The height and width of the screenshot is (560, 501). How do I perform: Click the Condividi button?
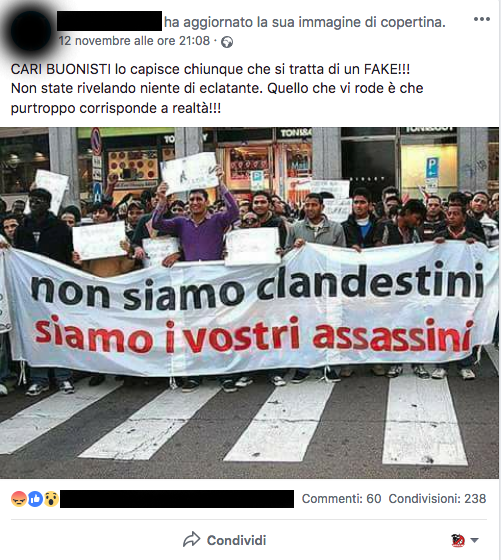pyautogui.click(x=225, y=540)
